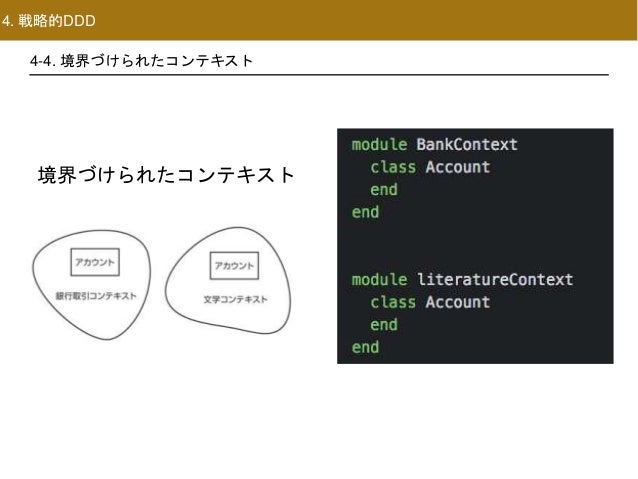This screenshot has width=638, height=479.
Task: Click the アカウント box above 文学コンテキスト
Action: (234, 266)
